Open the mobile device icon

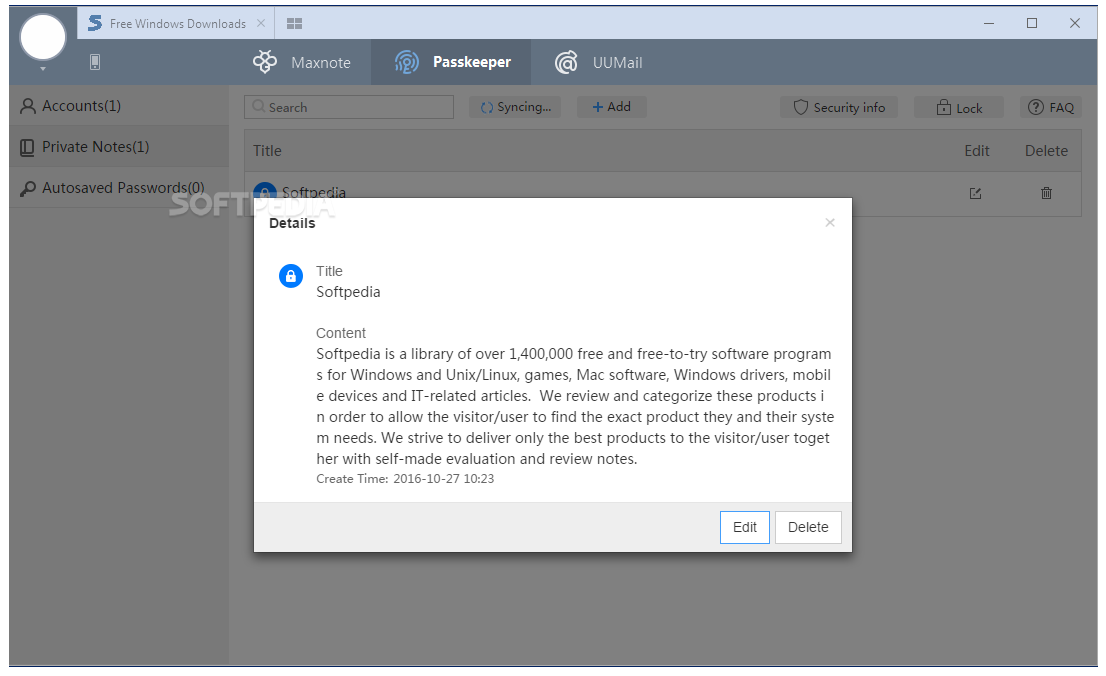coord(95,62)
